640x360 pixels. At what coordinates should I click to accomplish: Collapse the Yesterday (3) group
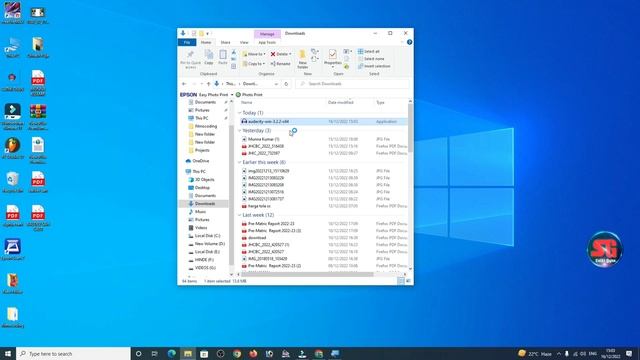pyautogui.click(x=240, y=131)
